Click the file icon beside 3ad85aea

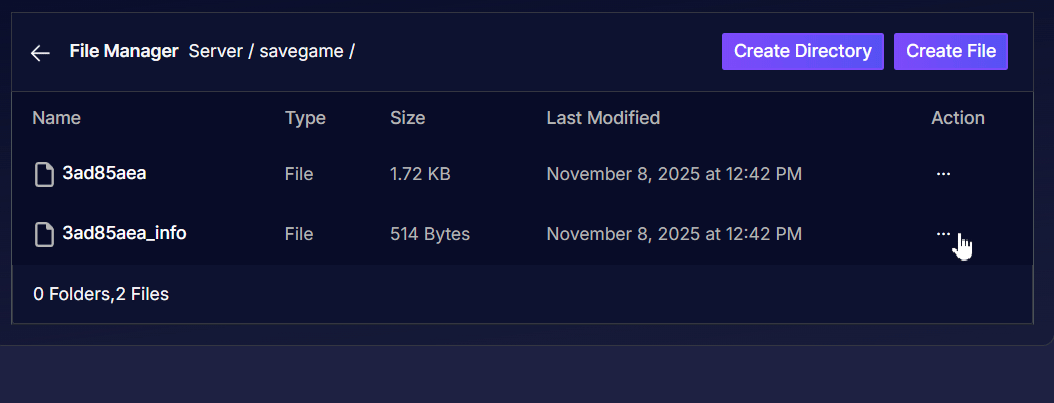coord(44,175)
